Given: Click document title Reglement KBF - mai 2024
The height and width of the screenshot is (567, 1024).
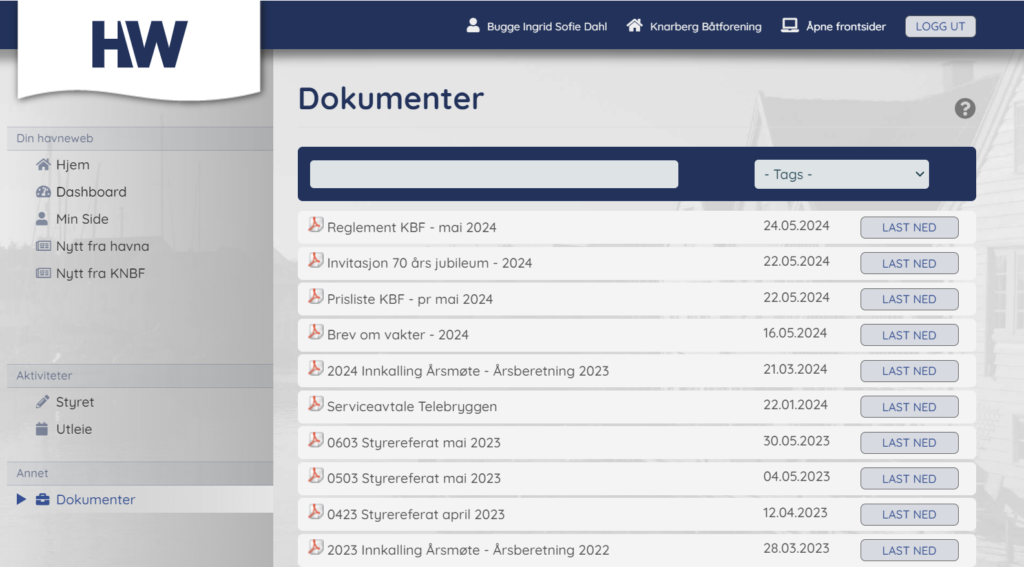Looking at the screenshot, I should [x=411, y=227].
